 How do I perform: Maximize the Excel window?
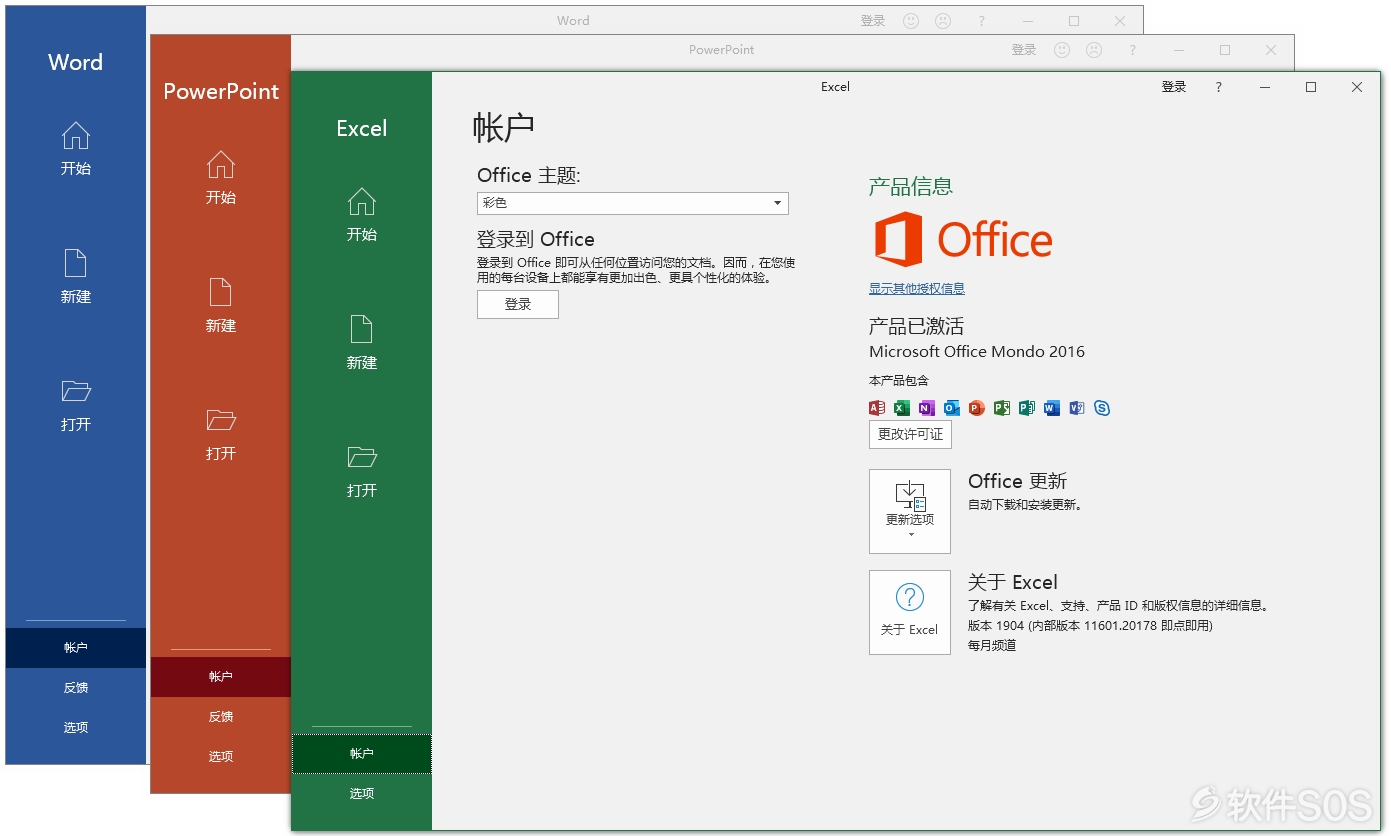(x=1311, y=87)
